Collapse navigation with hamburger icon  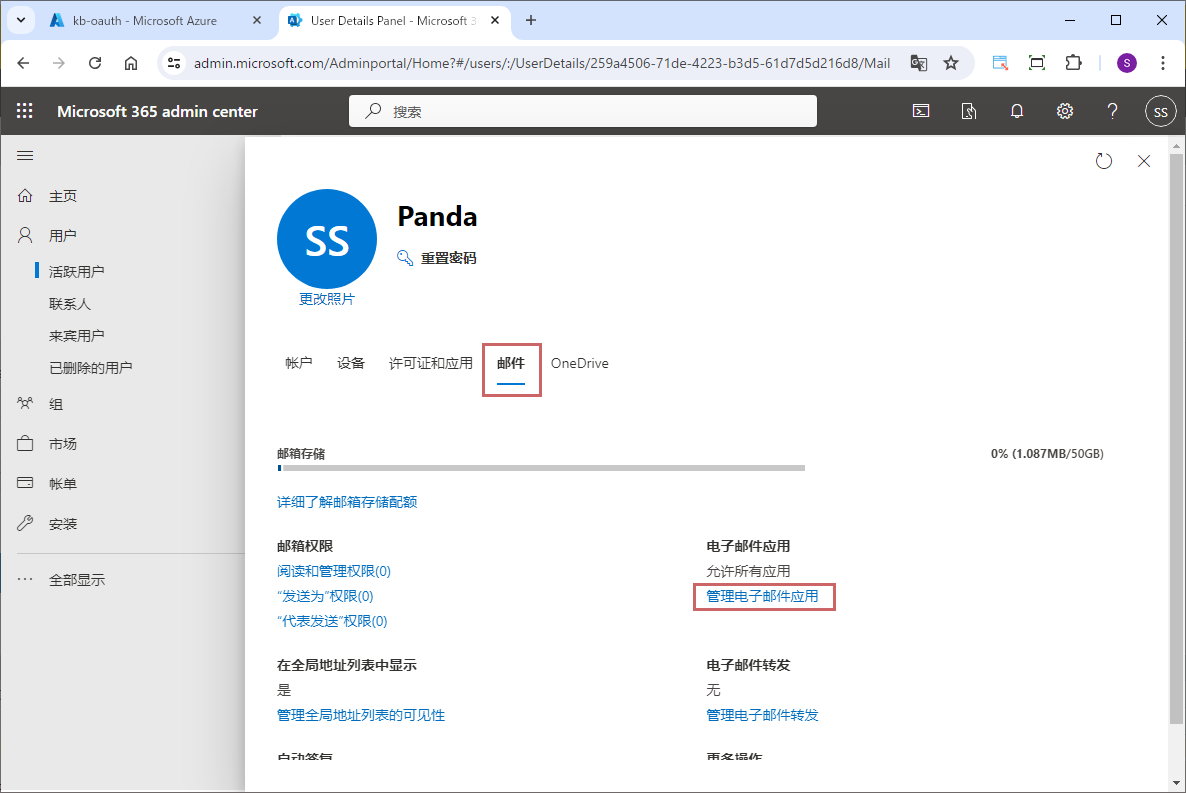click(x=25, y=155)
